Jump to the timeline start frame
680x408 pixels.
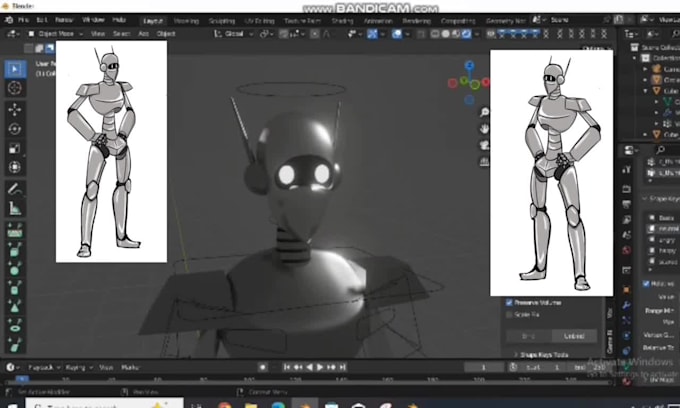[x=287, y=367]
